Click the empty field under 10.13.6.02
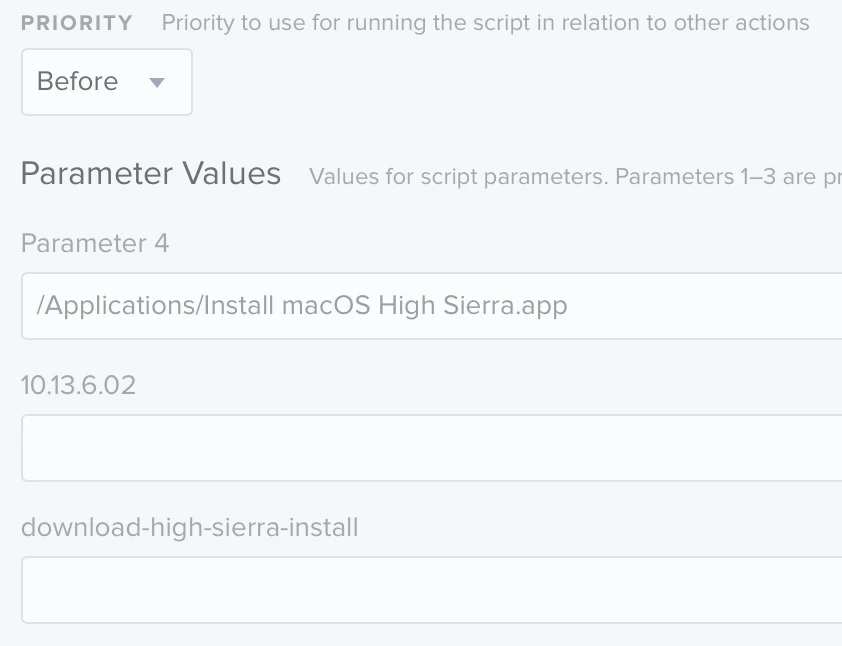Screen dimensions: 842x646 [431, 448]
